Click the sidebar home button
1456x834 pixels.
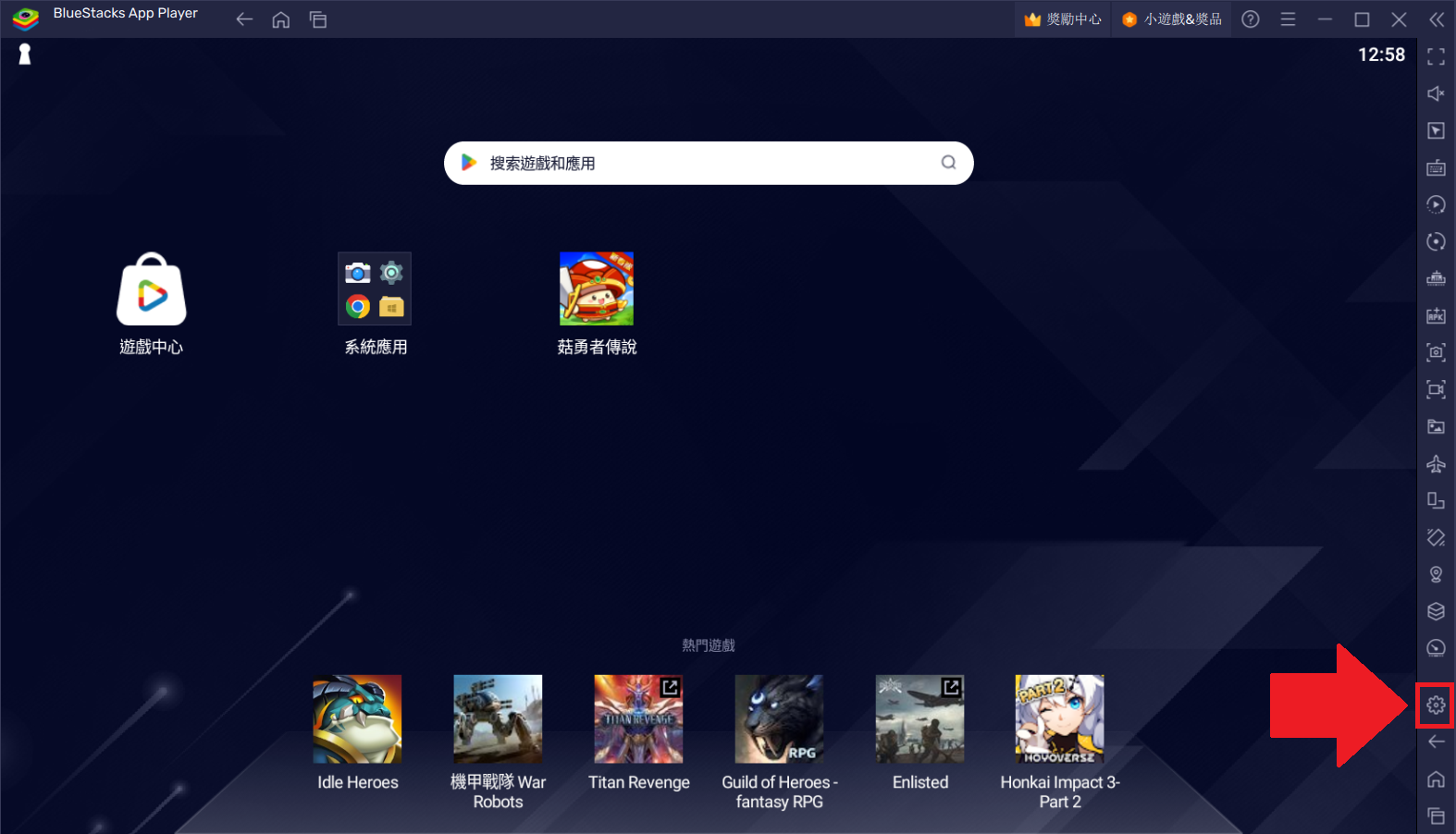pos(1436,779)
